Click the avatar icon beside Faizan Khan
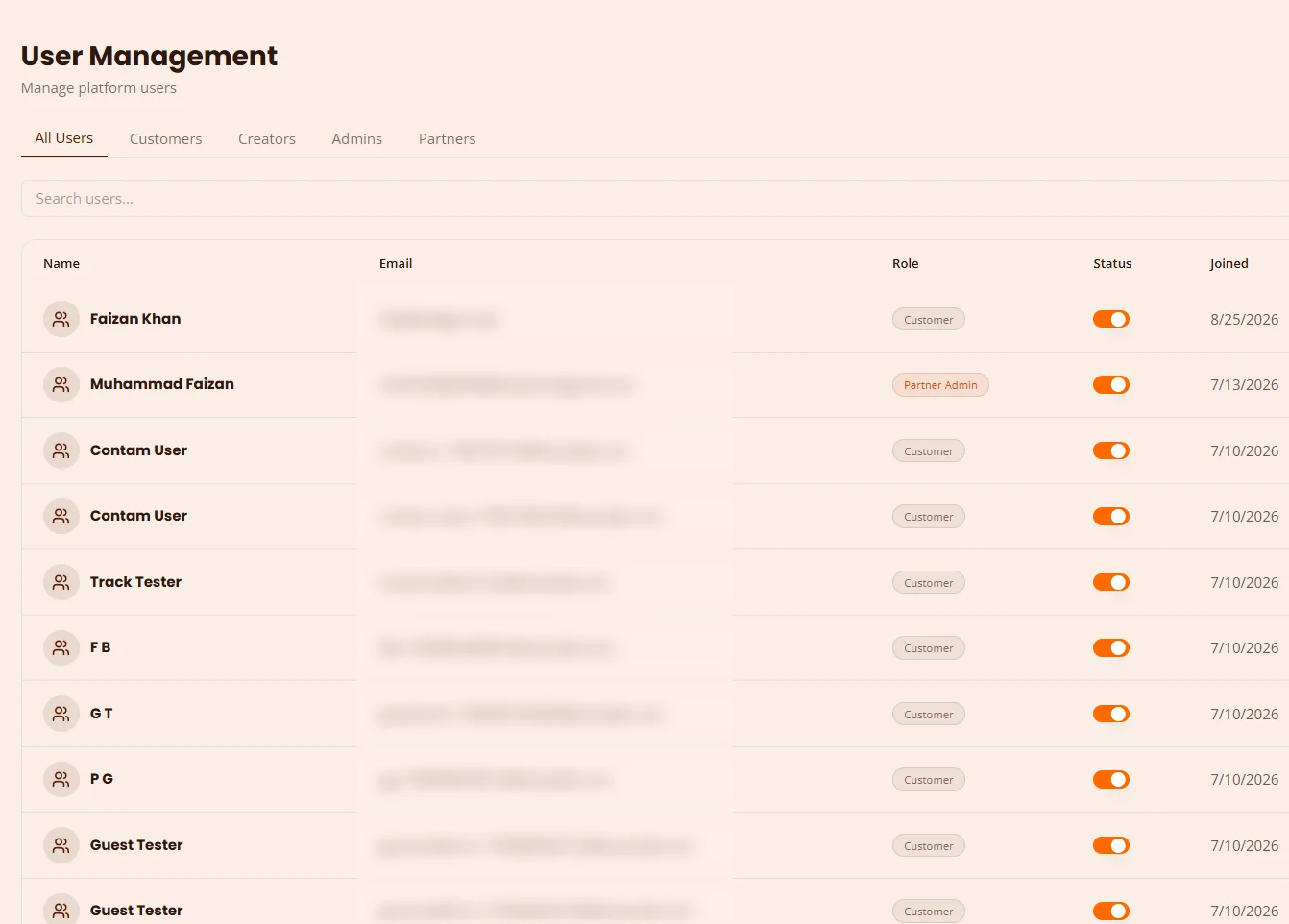This screenshot has width=1289, height=924. click(x=61, y=319)
